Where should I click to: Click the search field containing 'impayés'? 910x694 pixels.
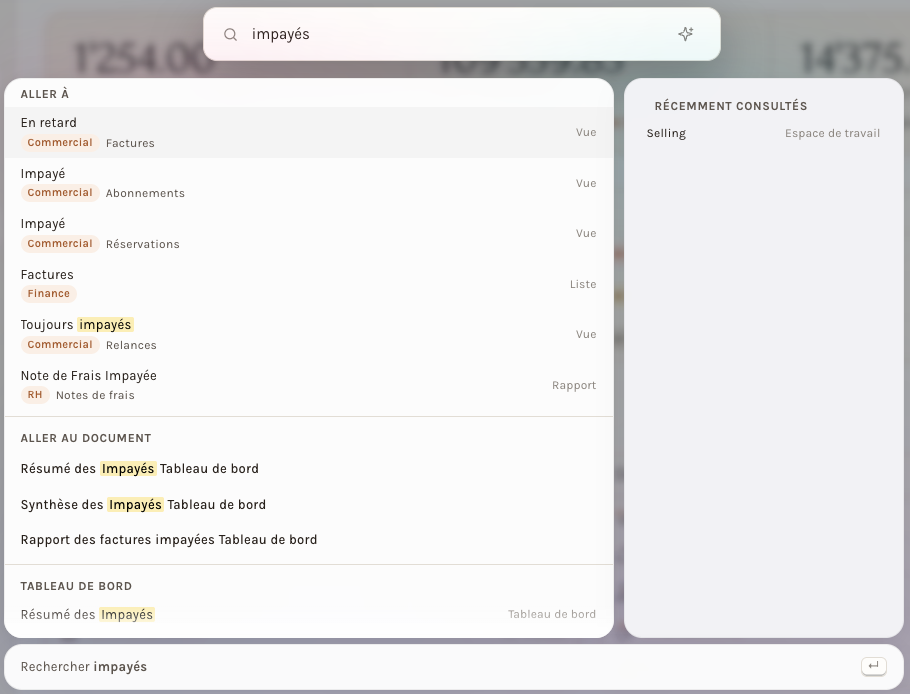click(461, 34)
